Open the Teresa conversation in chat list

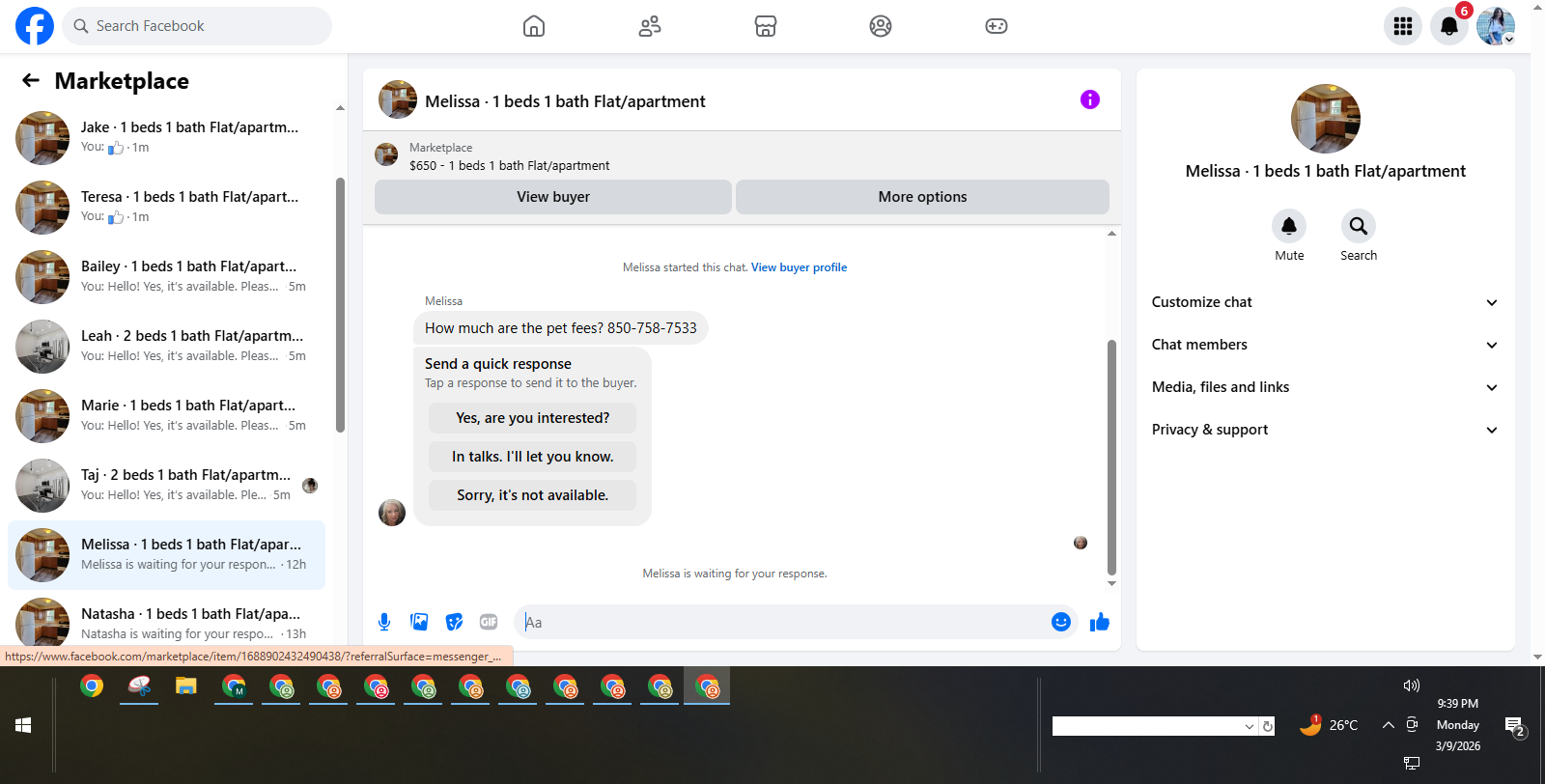[166, 208]
